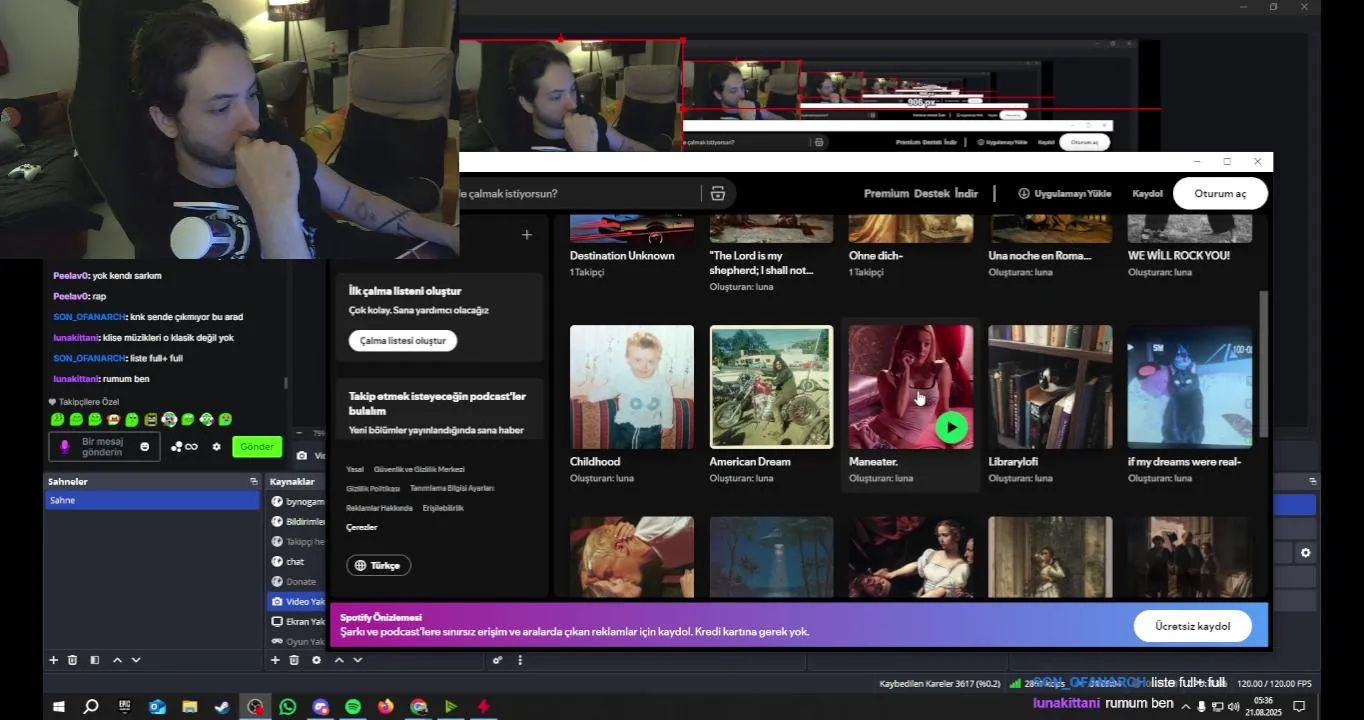Click the link gears icon in the mixer toolbar
Image resolution: width=1364 pixels, height=720 pixels.
pos(497,660)
